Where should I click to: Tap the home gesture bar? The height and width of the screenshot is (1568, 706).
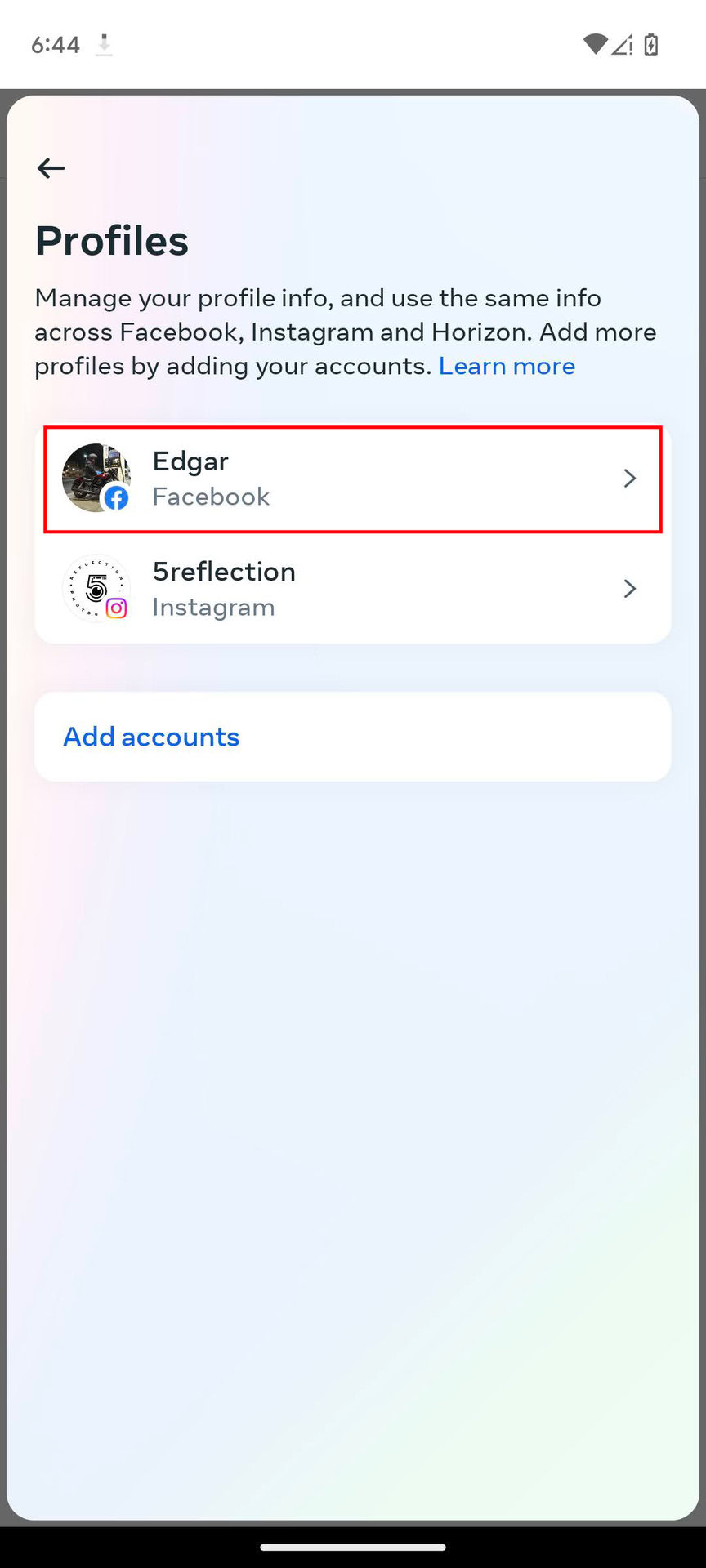point(353,1547)
